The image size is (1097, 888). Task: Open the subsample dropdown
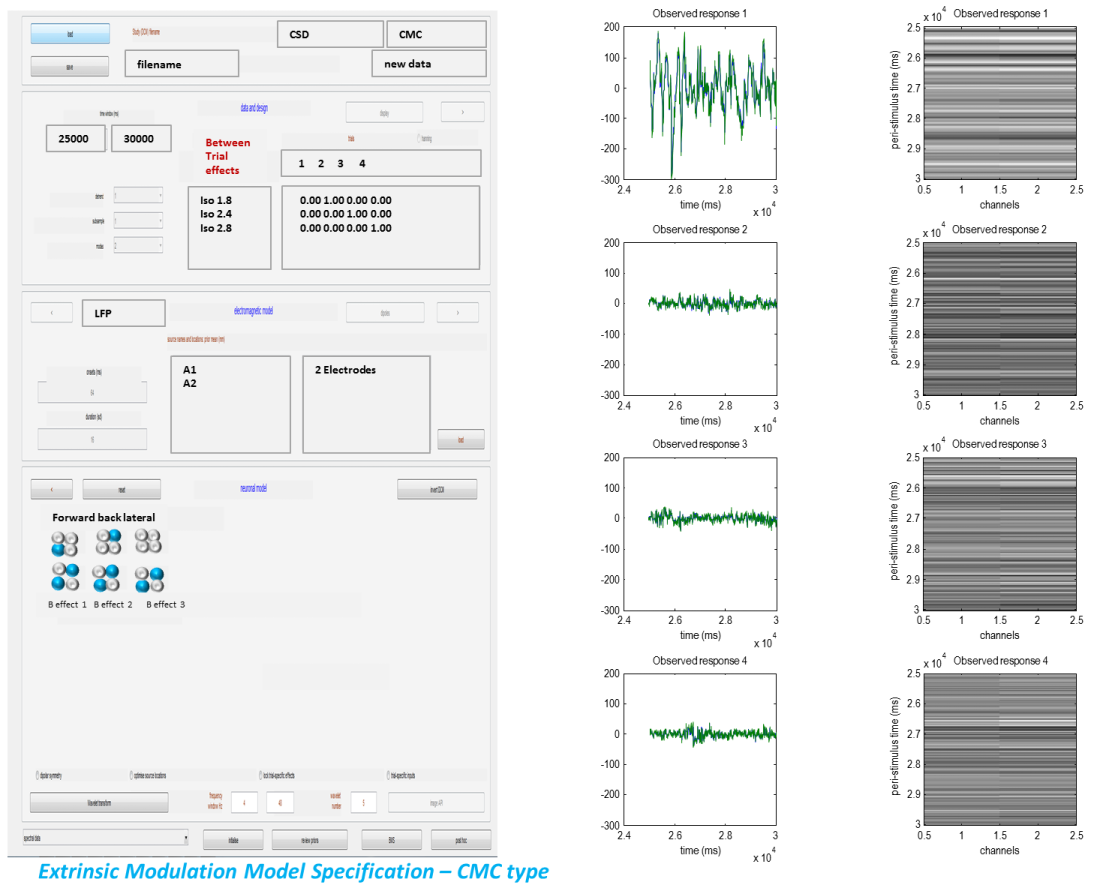point(137,220)
